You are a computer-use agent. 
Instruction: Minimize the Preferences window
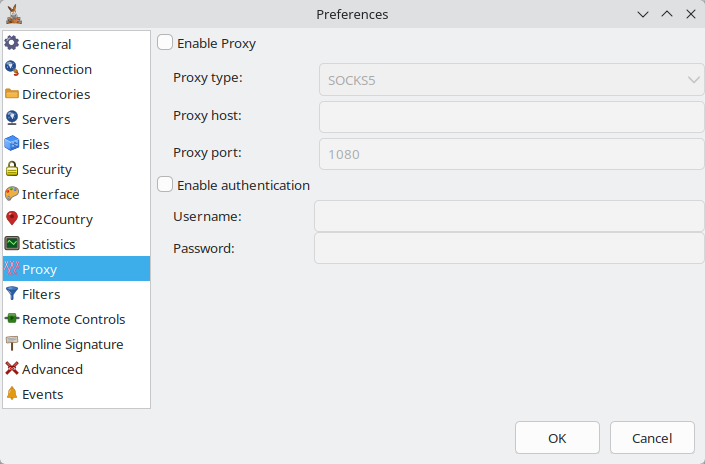pyautogui.click(x=643, y=14)
